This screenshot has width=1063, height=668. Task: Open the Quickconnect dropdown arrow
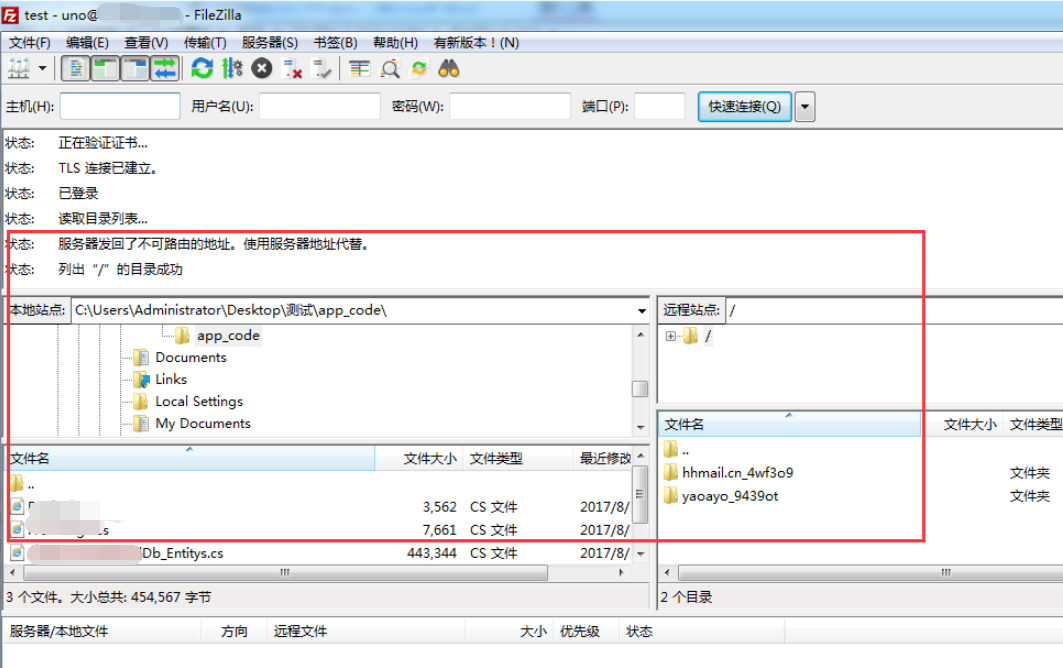tap(805, 106)
